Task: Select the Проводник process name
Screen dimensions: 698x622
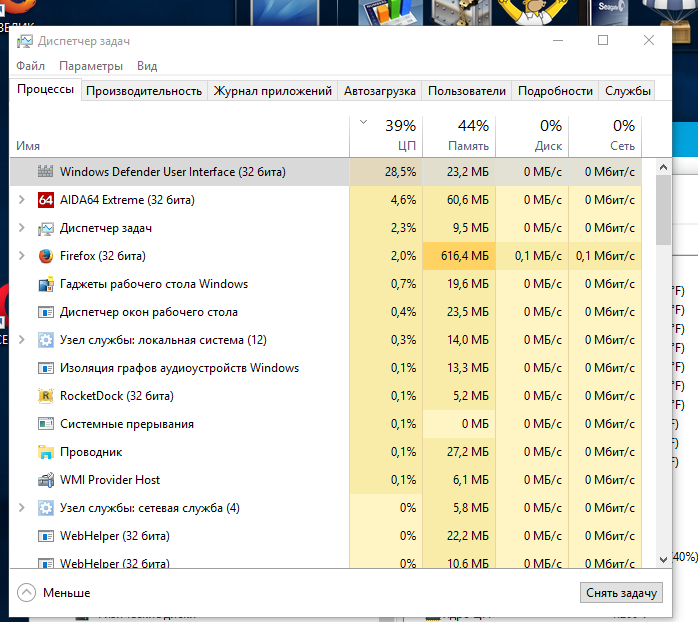Action: pos(91,452)
